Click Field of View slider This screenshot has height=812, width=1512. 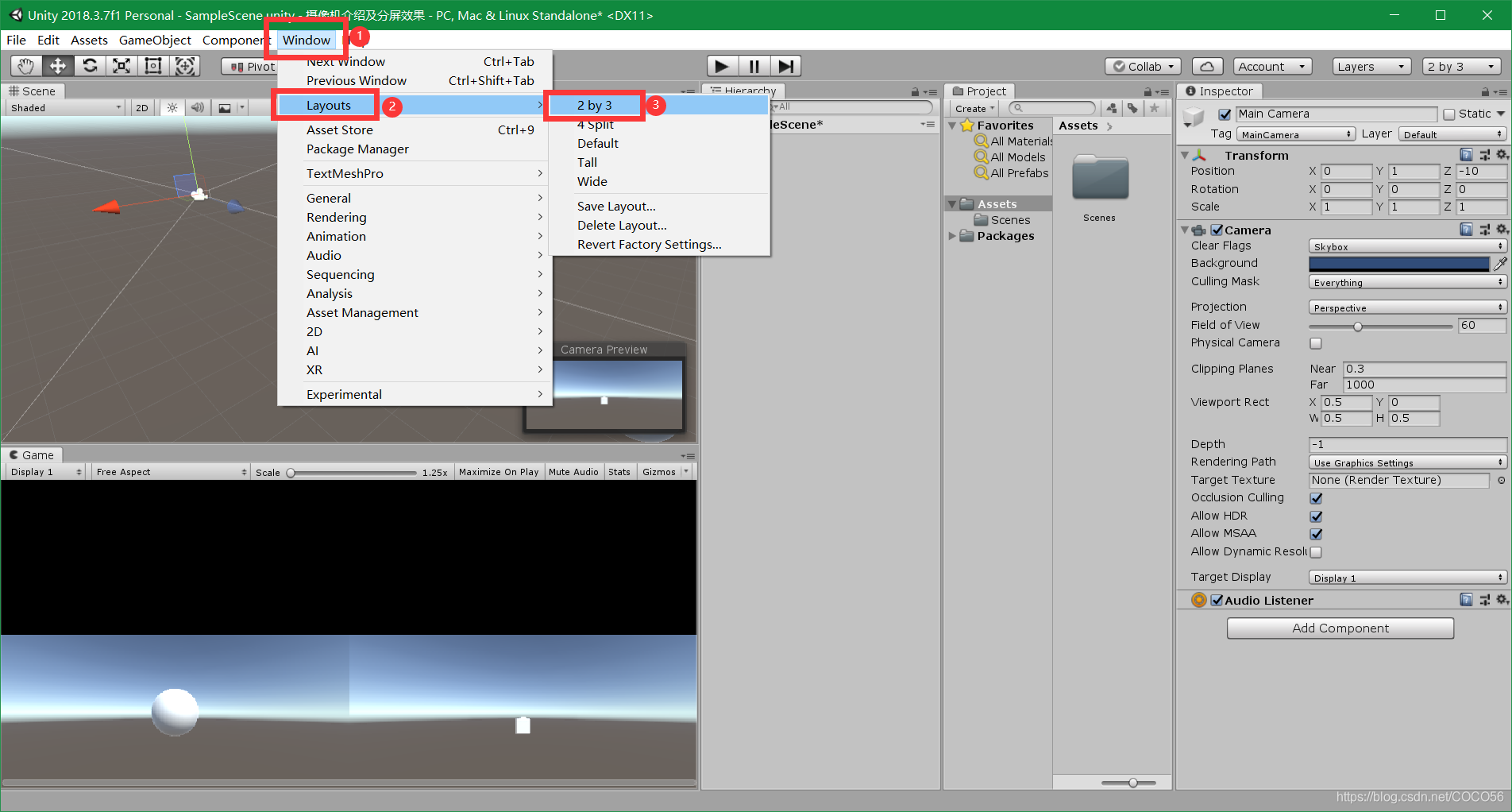point(1380,326)
